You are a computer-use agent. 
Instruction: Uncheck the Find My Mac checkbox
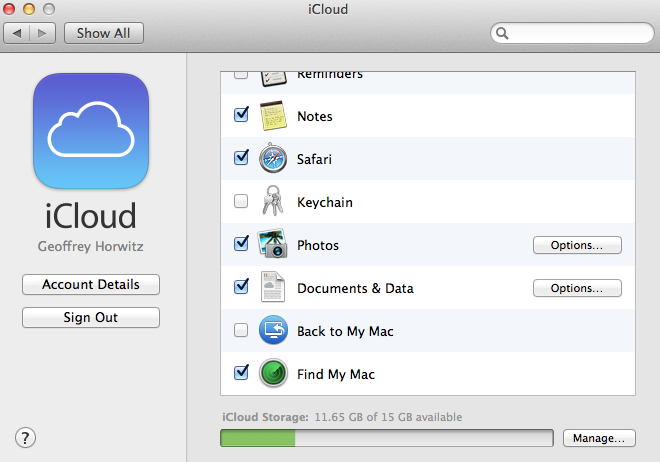[241, 372]
